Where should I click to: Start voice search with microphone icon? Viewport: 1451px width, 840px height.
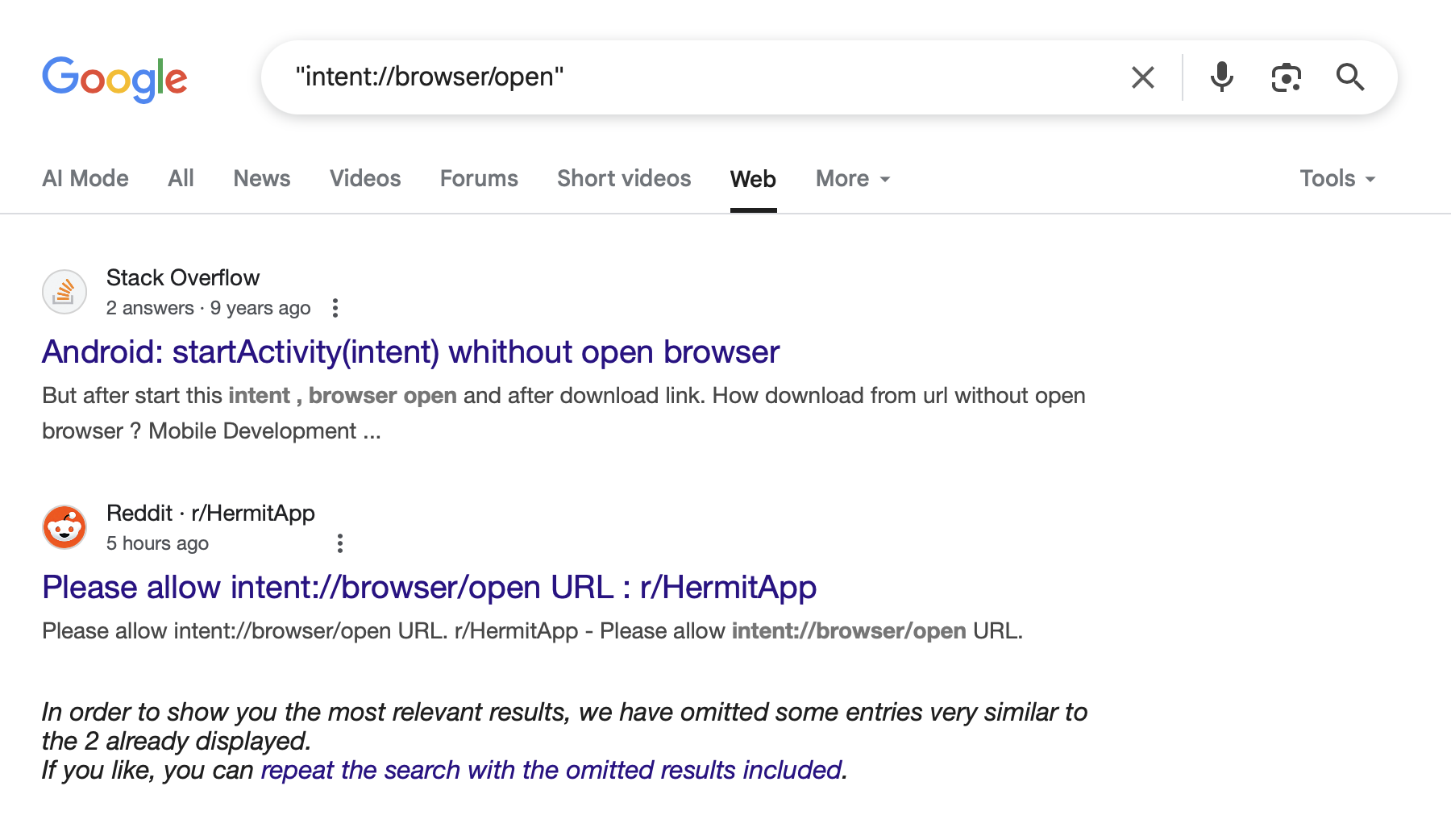pyautogui.click(x=1221, y=77)
